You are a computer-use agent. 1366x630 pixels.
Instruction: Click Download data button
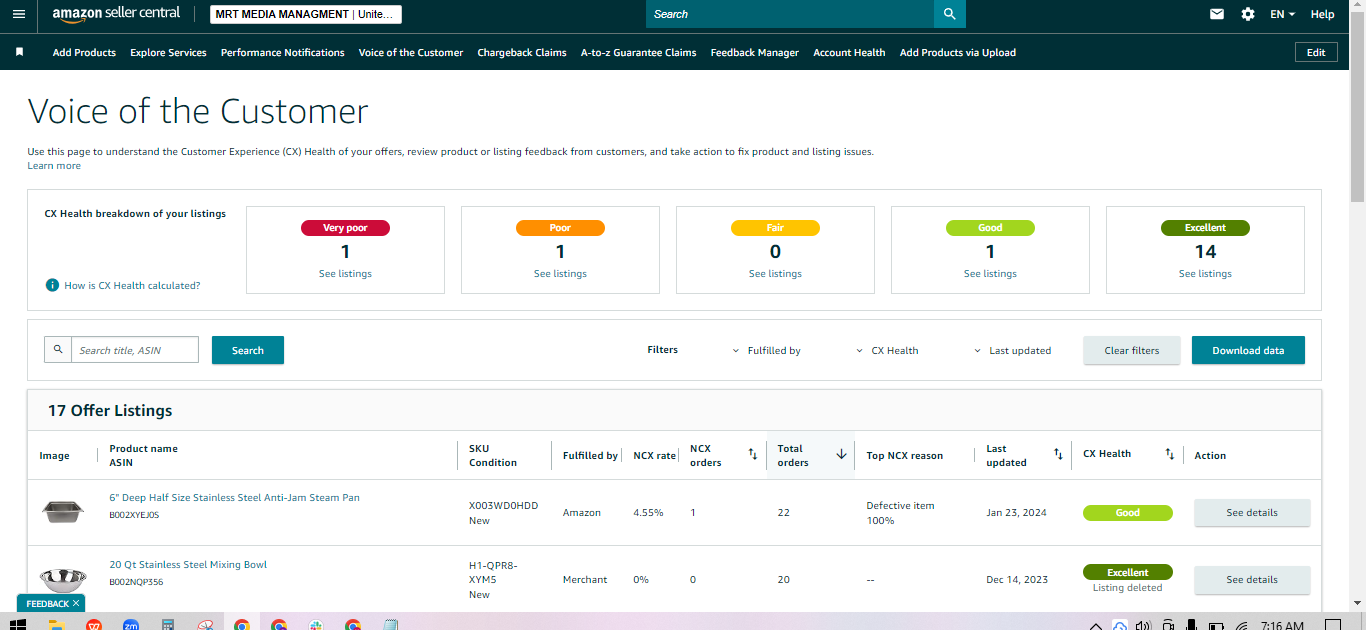[1248, 350]
